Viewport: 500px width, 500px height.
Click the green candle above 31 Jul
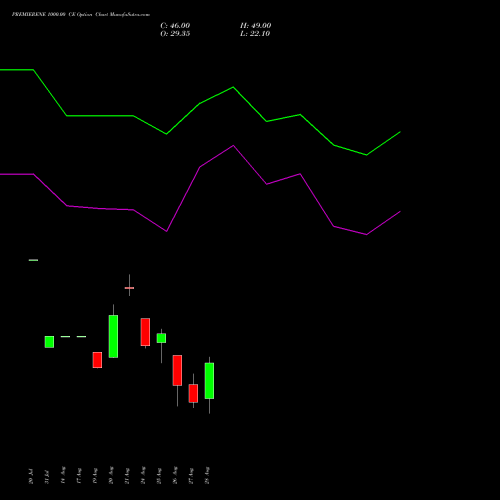point(49,342)
